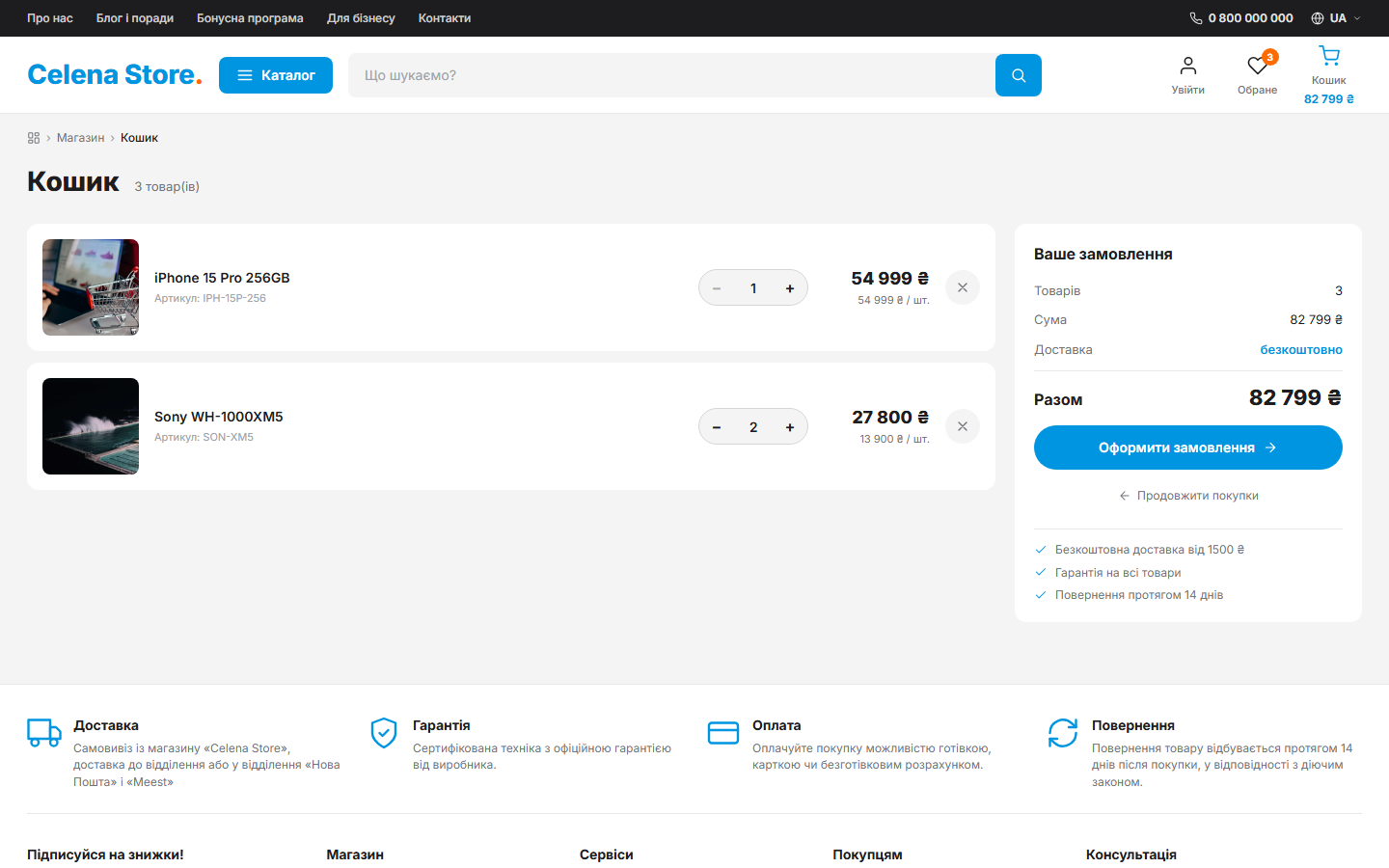Open Sony WH-1000XM5 product title
This screenshot has height=868, width=1389.
tap(219, 417)
